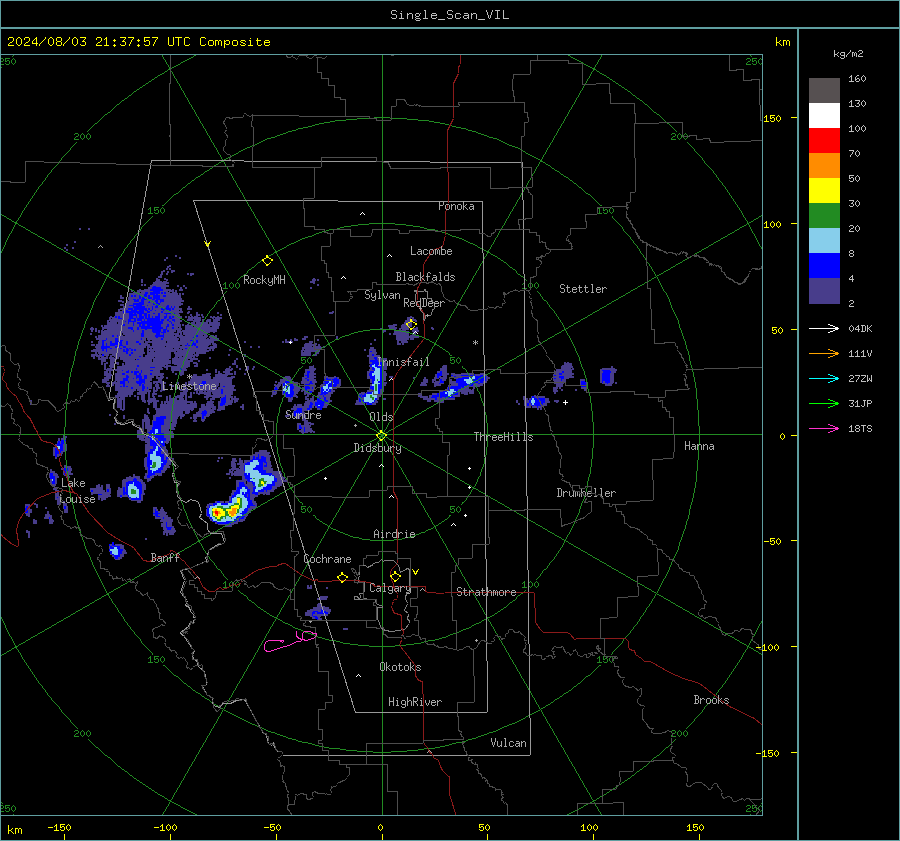Click the Lake Louise label

[77, 491]
